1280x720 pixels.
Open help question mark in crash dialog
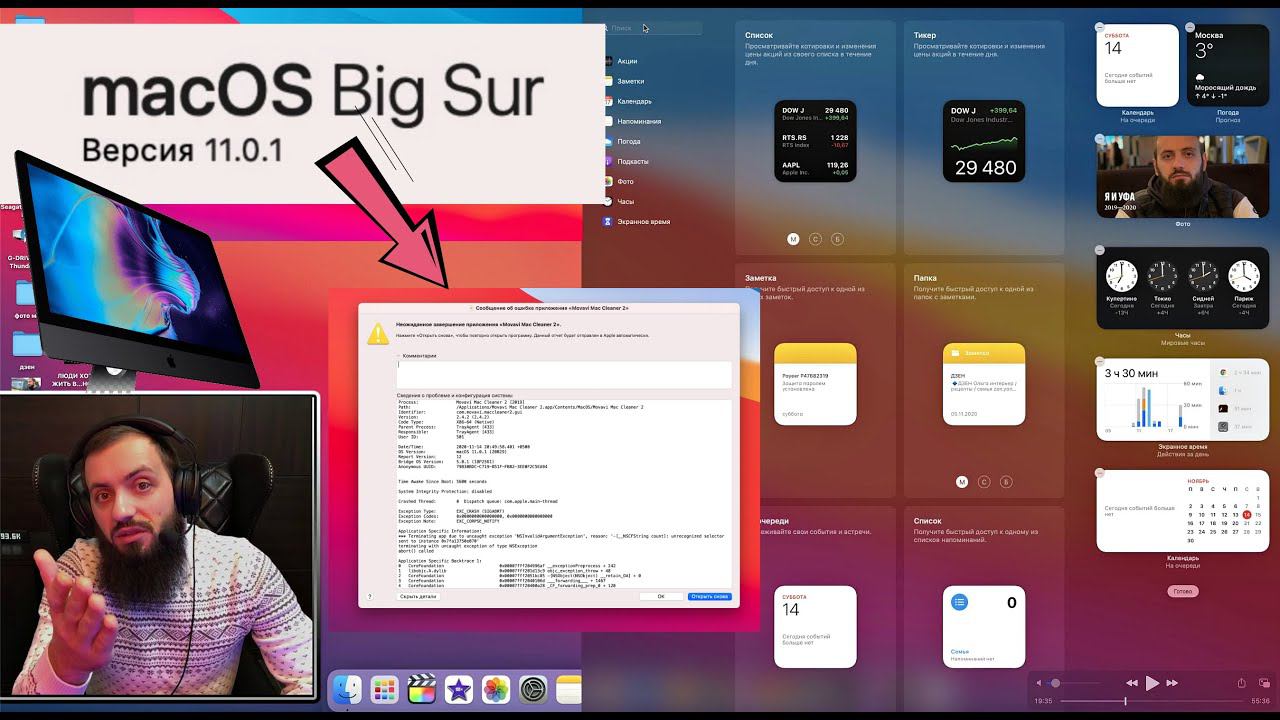[370, 596]
